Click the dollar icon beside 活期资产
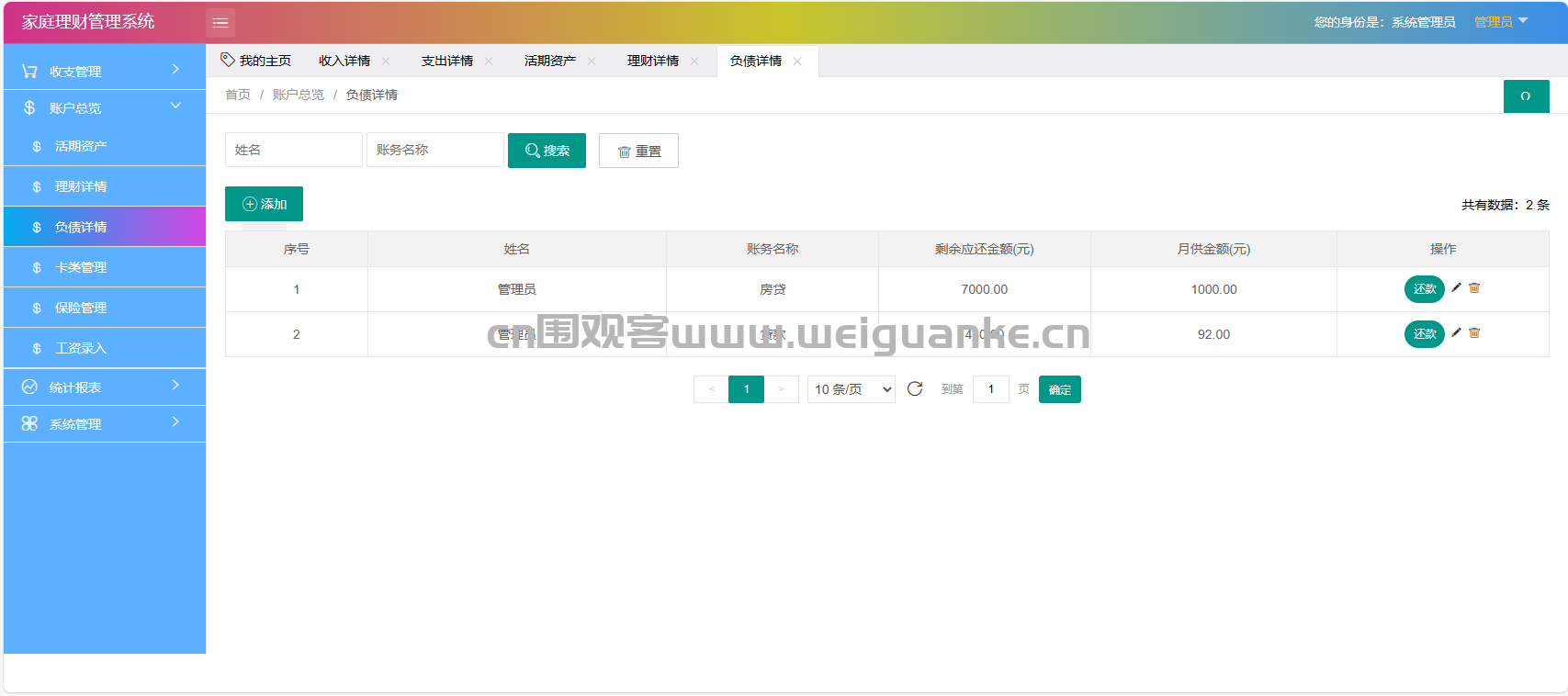Viewport: 1568px width, 696px height. click(37, 146)
